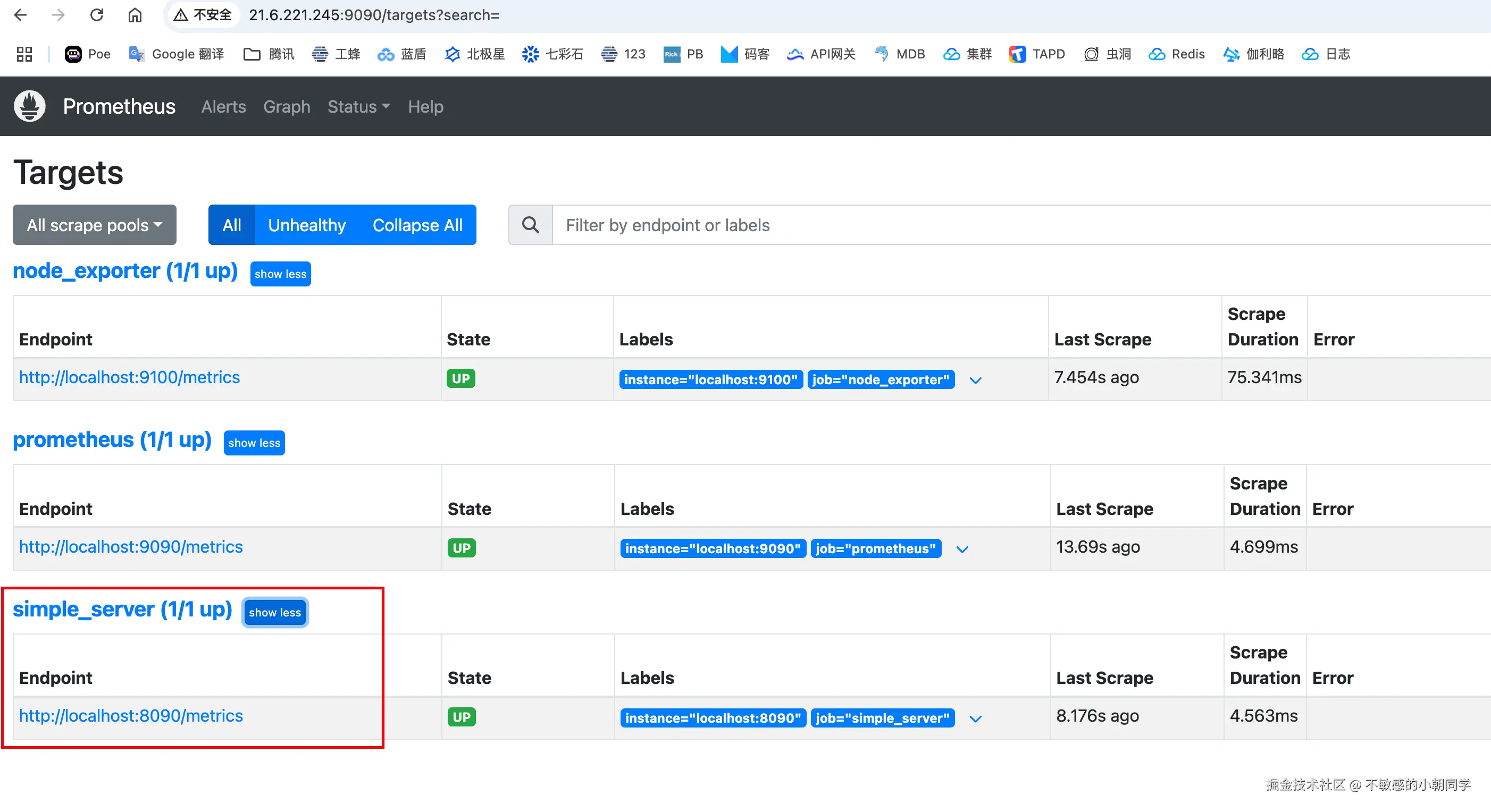Open the Poe bookmark icon

click(73, 54)
